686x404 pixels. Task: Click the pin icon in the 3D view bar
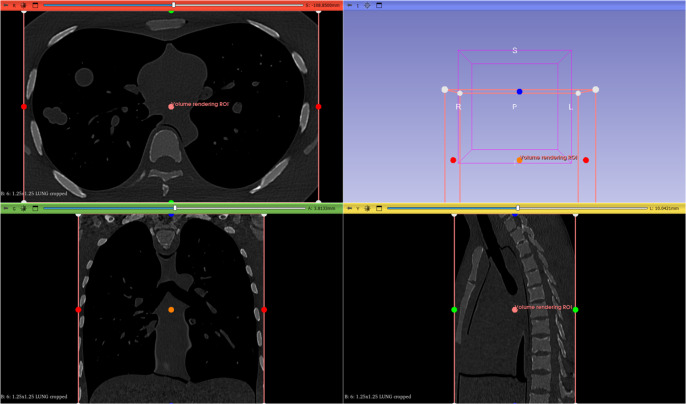(x=350, y=5)
